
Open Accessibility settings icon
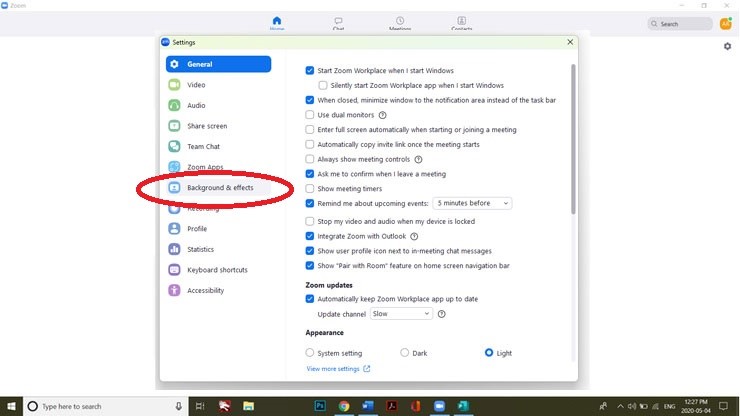coord(174,291)
